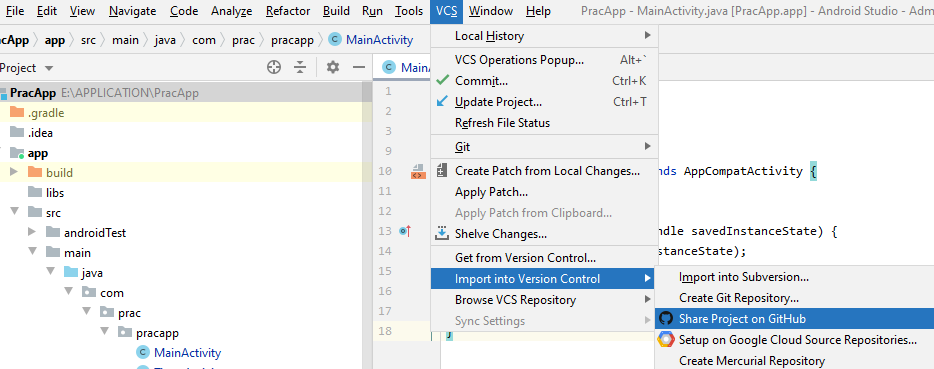The height and width of the screenshot is (369, 934).
Task: Click line number 18 in editor gutter
Action: click(385, 331)
